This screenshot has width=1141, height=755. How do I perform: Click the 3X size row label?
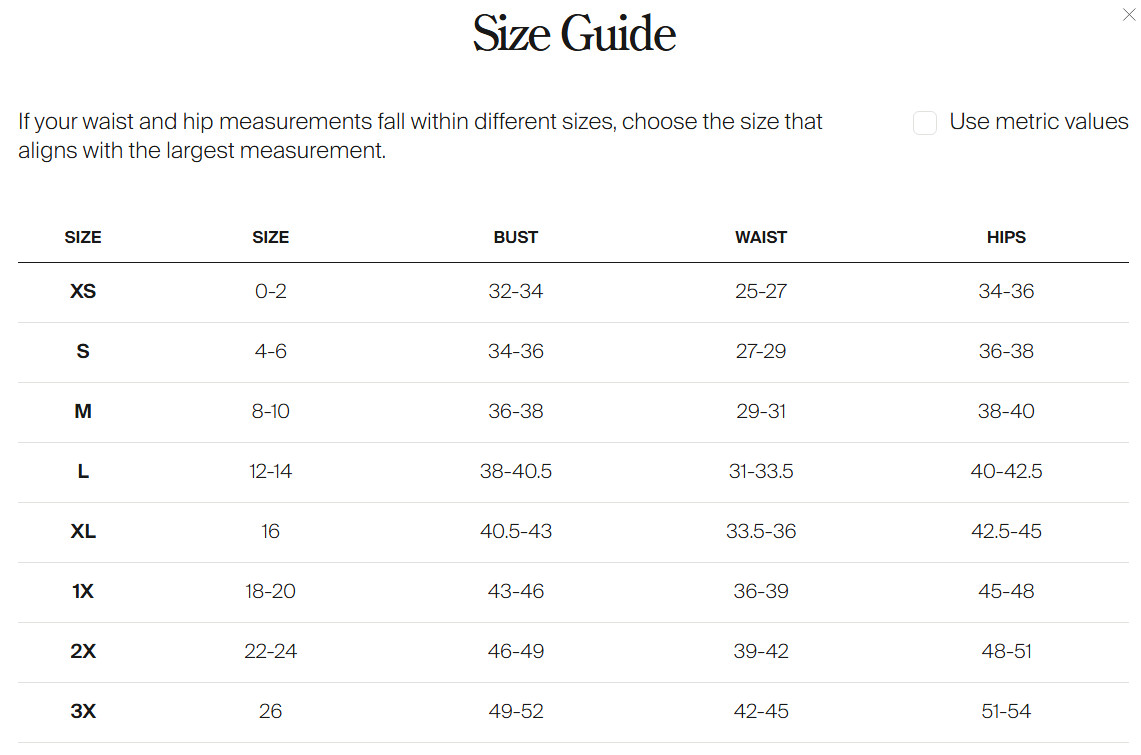click(83, 712)
